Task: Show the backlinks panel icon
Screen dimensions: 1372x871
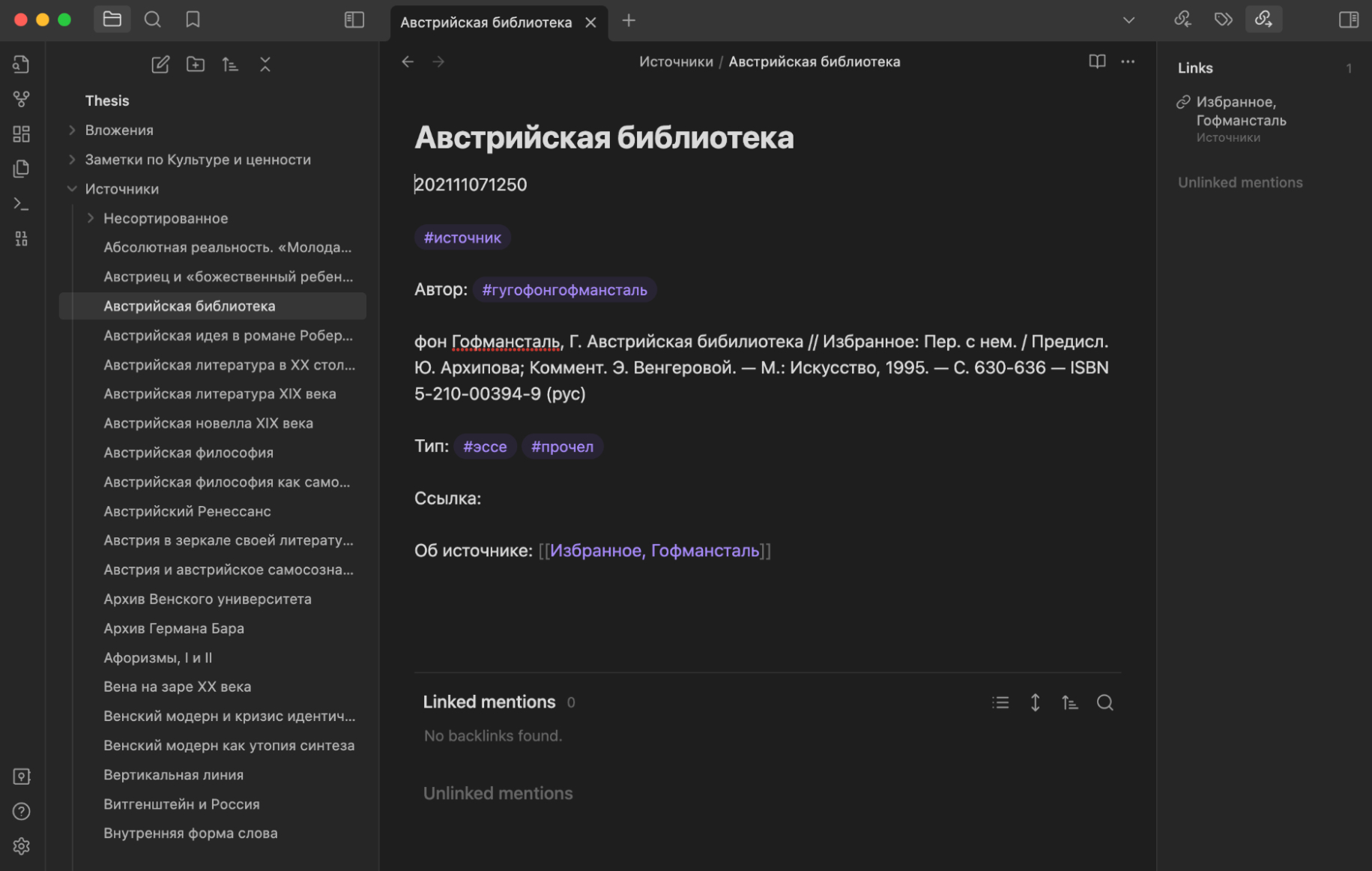Action: [x=1182, y=19]
